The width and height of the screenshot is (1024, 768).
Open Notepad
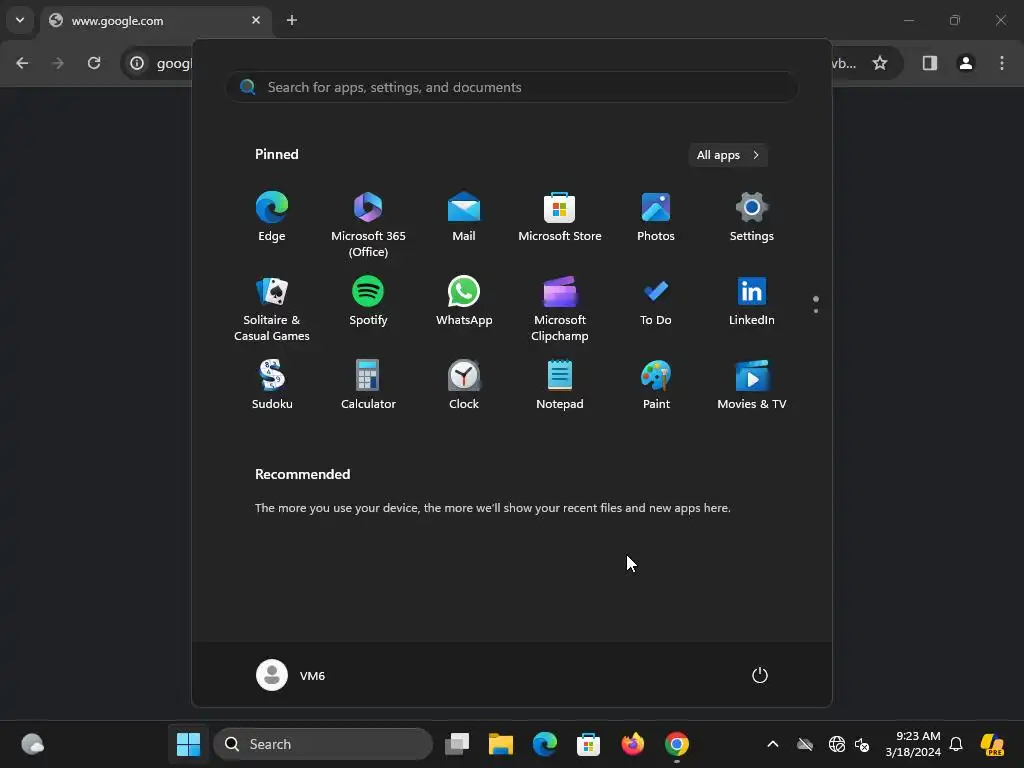560,385
